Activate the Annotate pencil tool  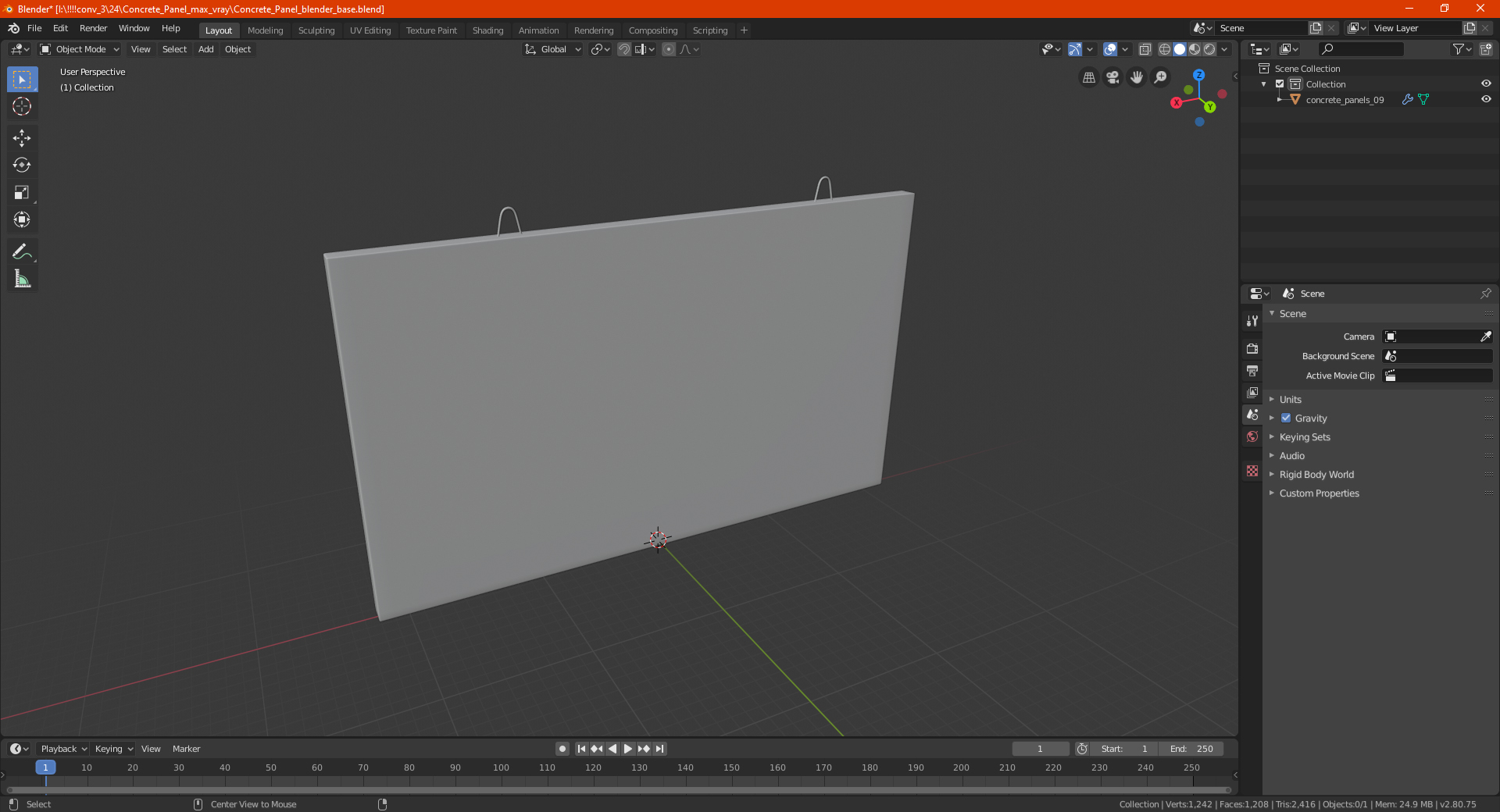tap(22, 251)
